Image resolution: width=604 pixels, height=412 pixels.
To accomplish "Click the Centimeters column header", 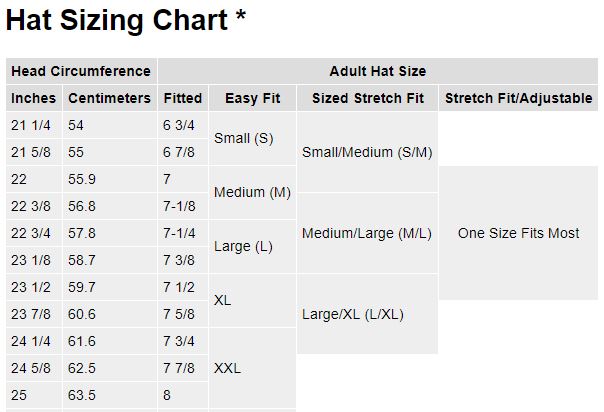I will click(x=108, y=98).
